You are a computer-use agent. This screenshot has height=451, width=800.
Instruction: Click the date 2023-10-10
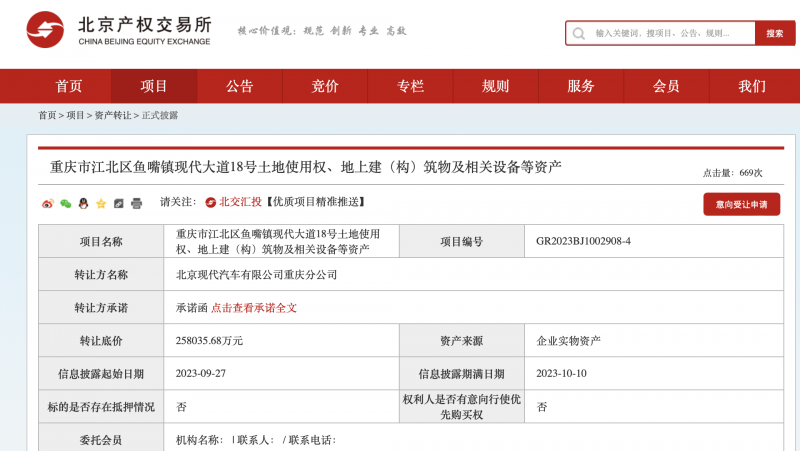pos(561,373)
